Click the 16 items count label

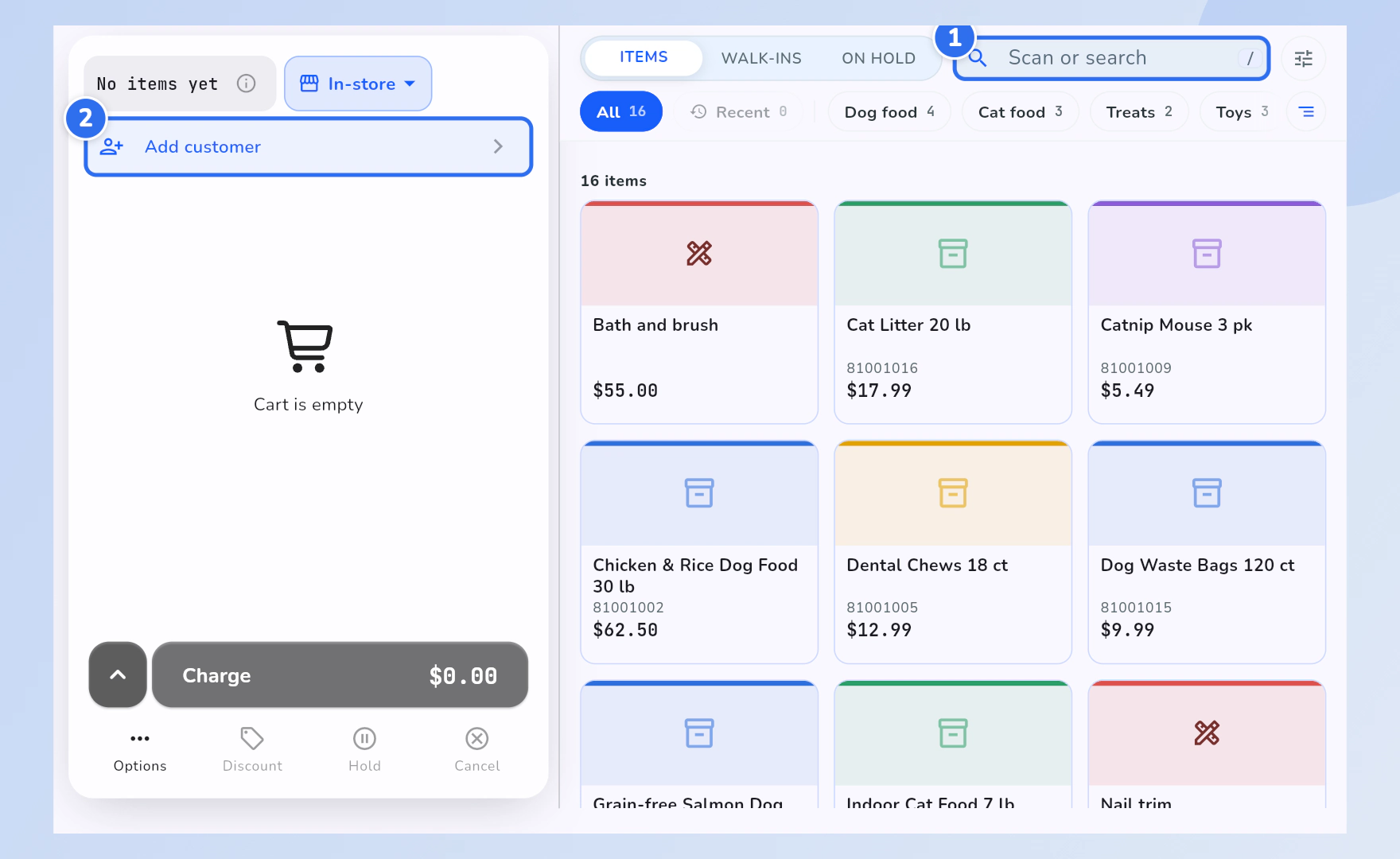(x=613, y=181)
